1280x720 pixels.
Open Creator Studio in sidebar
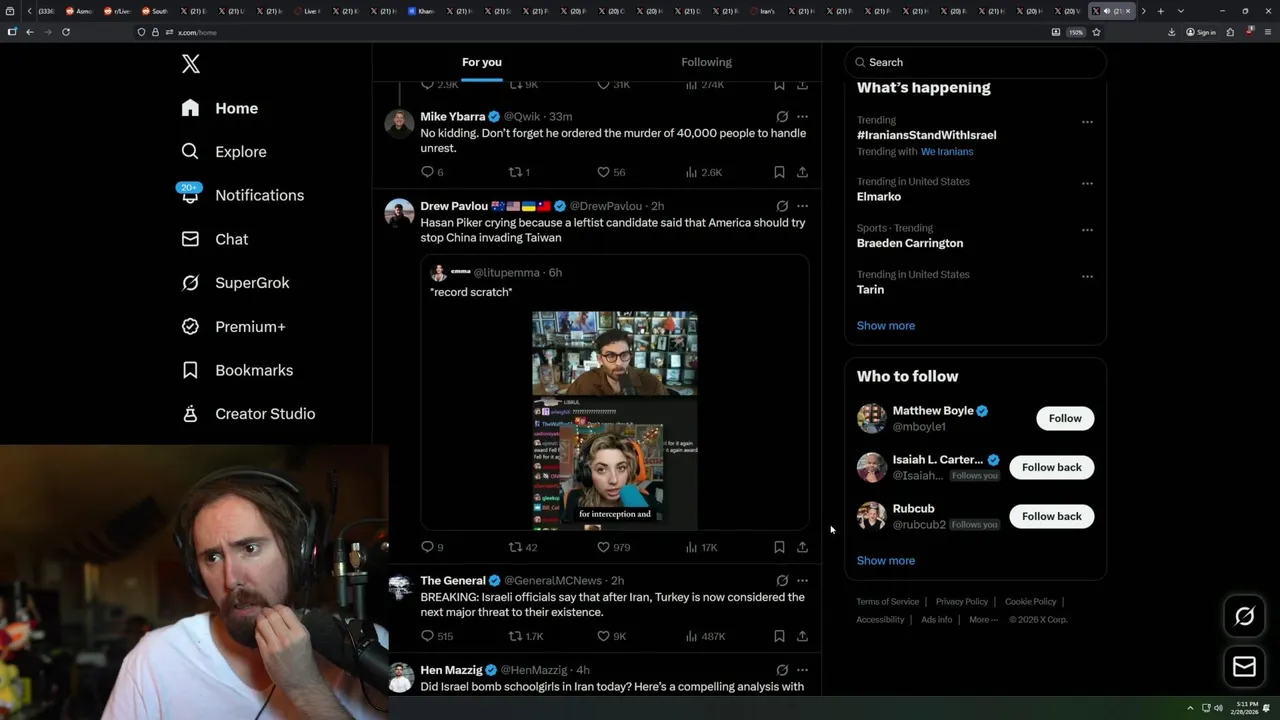[248, 414]
